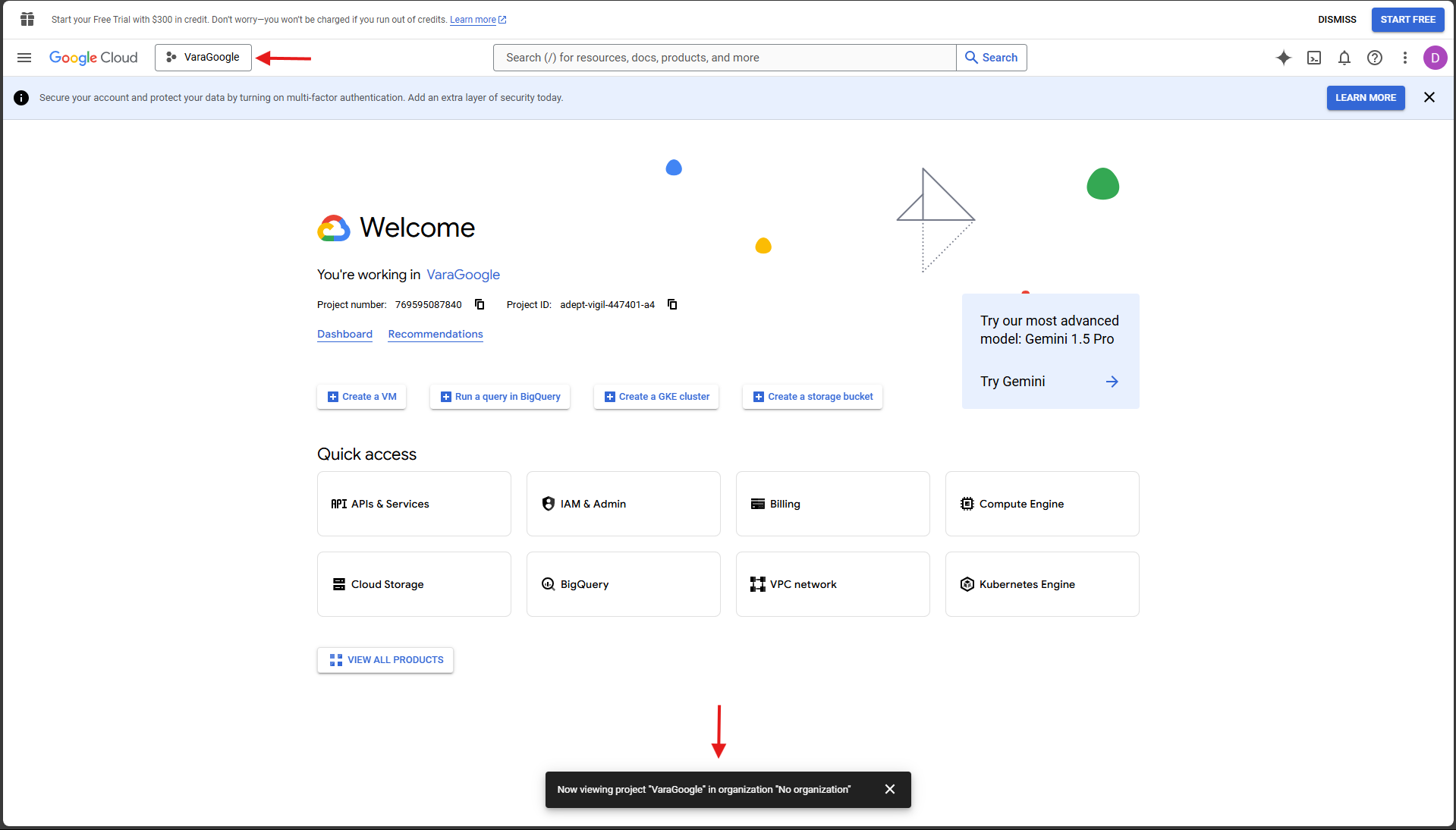Screen dimensions: 1456x830
Task: Open the BigQuery quick access card
Action: click(624, 584)
